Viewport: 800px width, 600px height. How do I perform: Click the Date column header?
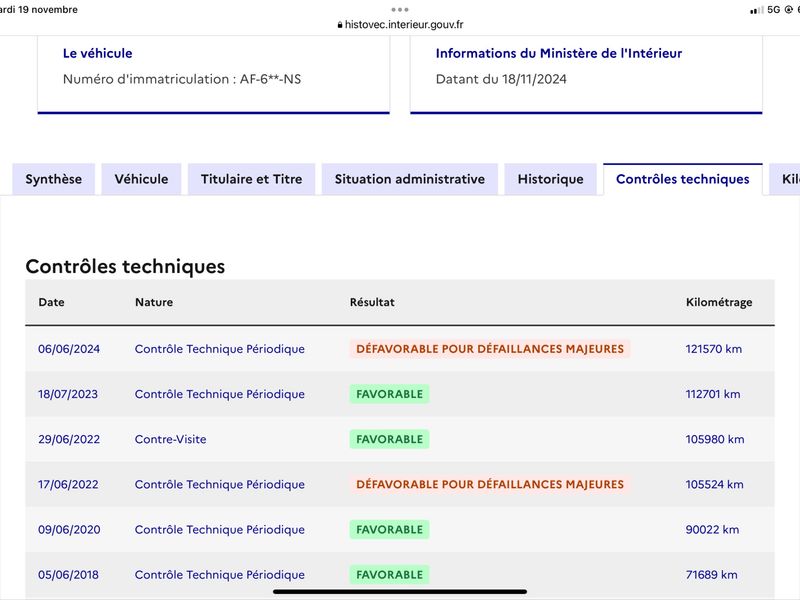(52, 302)
